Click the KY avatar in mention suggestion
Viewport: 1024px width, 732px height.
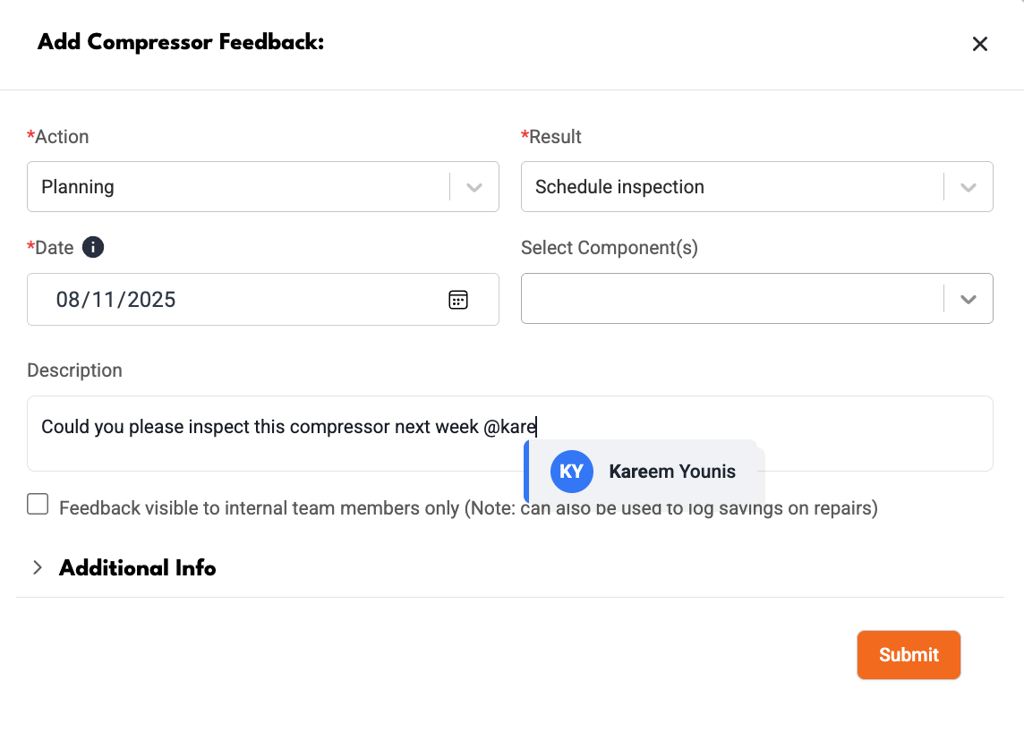[x=571, y=471]
